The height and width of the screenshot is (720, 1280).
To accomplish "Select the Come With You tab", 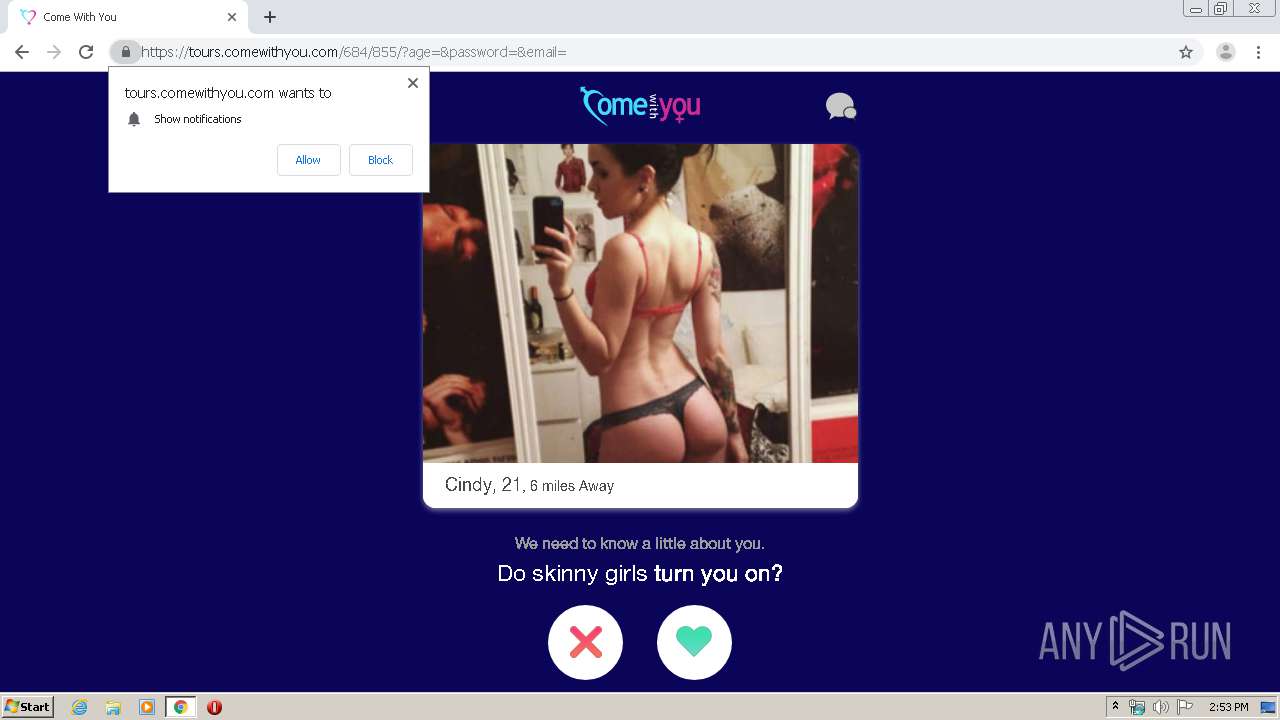I will (128, 17).
